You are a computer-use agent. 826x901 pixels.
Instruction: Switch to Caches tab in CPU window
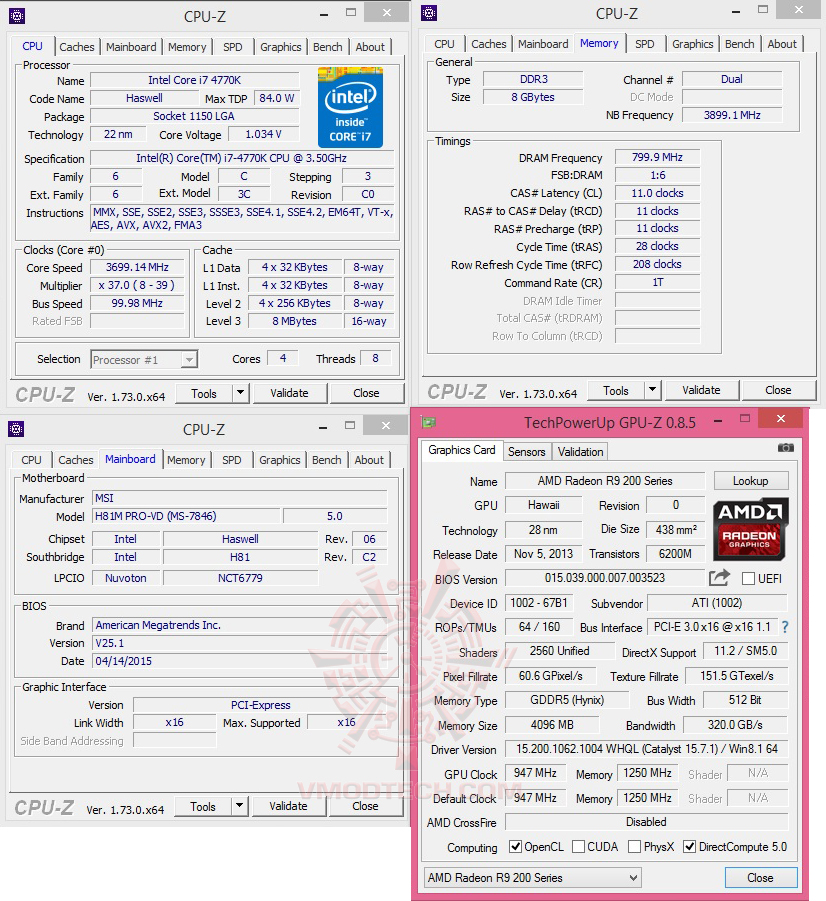76,47
